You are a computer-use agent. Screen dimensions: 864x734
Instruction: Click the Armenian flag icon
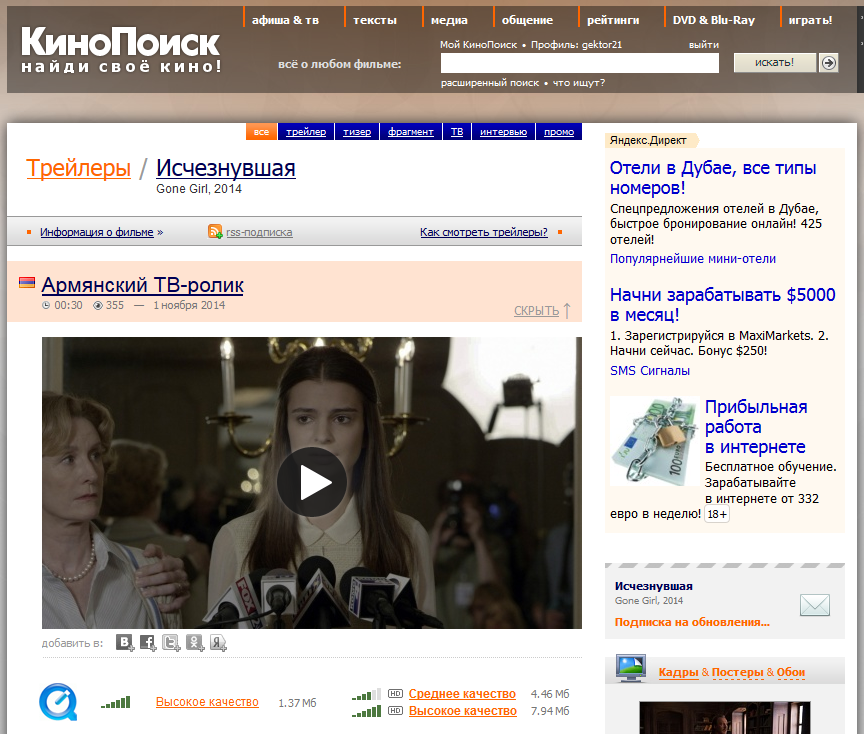click(27, 283)
